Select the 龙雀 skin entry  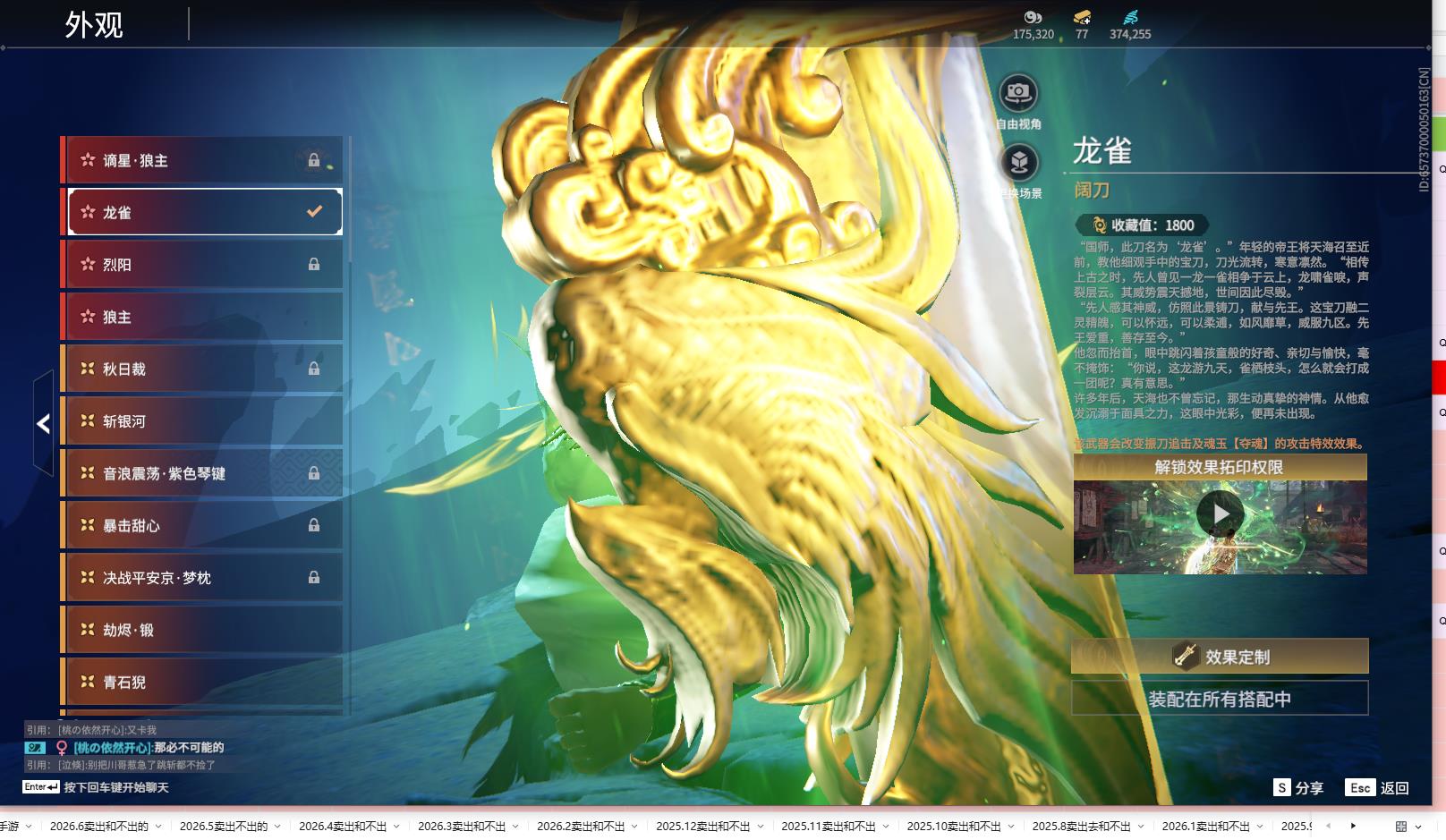(201, 212)
